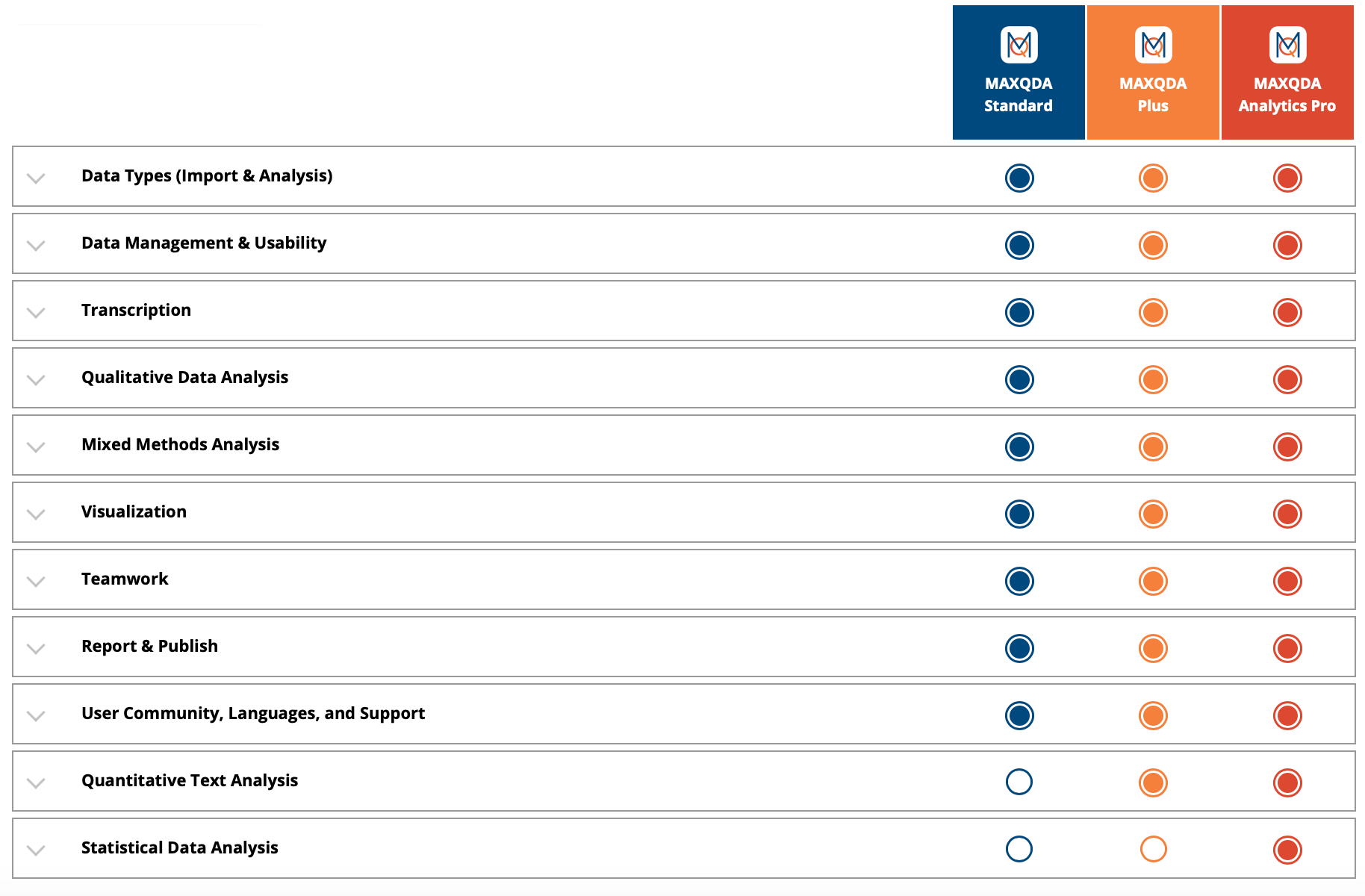Click Standard's empty circle for Quantitative Text Analysis
The image size is (1365, 896).
coord(1019,782)
